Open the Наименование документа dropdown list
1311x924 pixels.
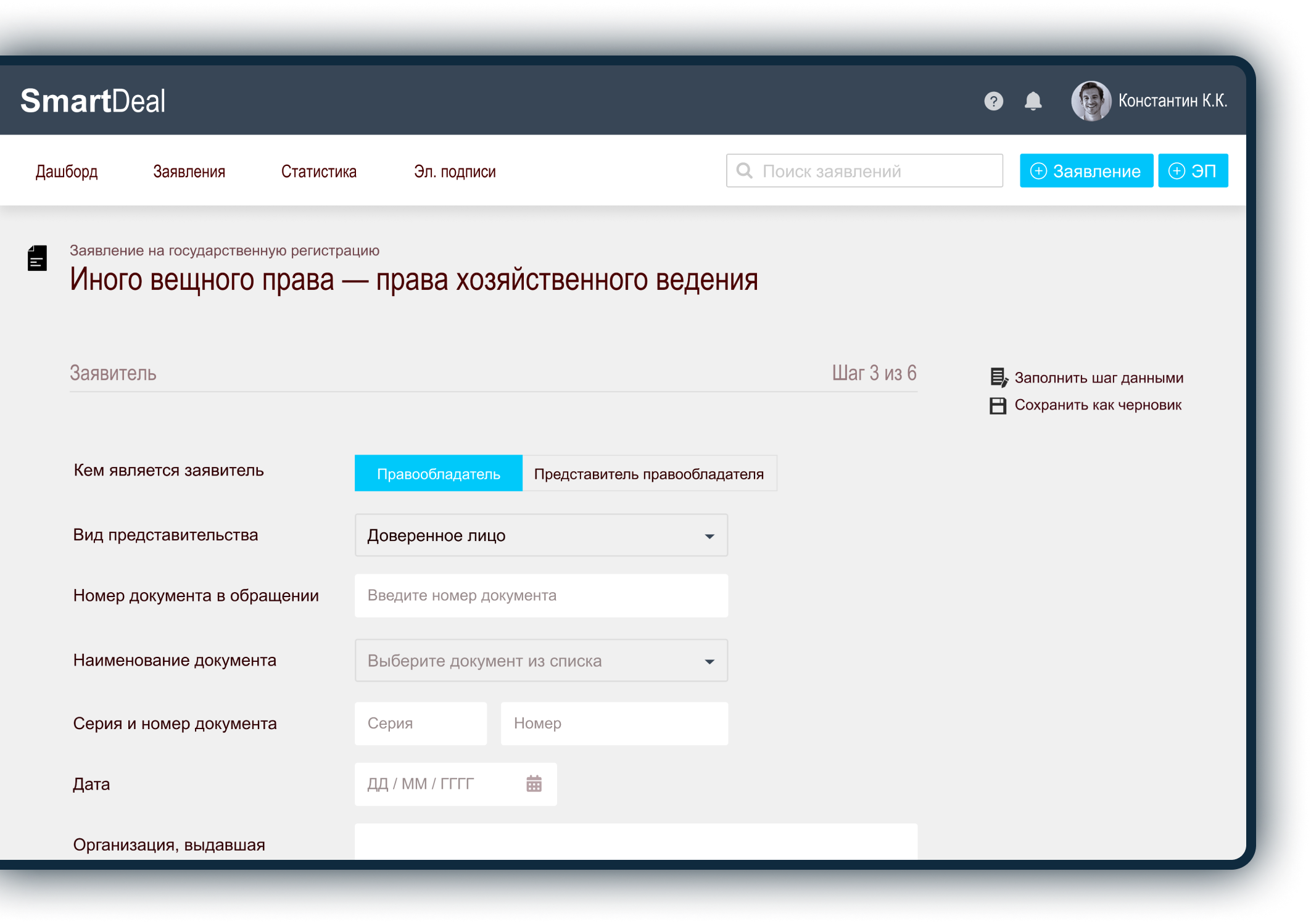pos(540,661)
